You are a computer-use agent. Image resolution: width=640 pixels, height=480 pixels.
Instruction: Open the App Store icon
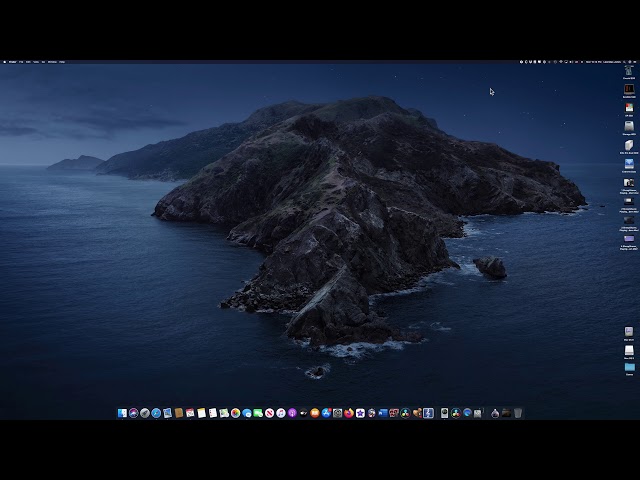[x=327, y=413]
